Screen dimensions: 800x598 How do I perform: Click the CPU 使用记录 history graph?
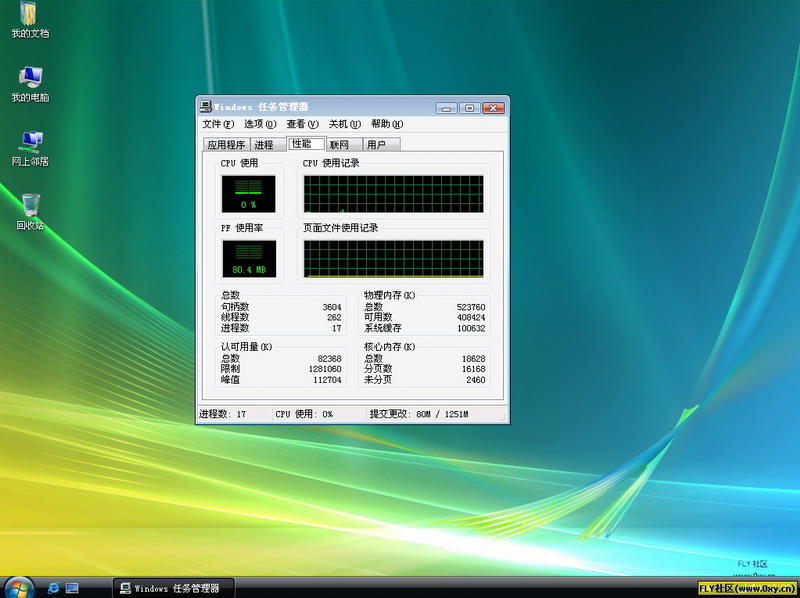pos(393,194)
